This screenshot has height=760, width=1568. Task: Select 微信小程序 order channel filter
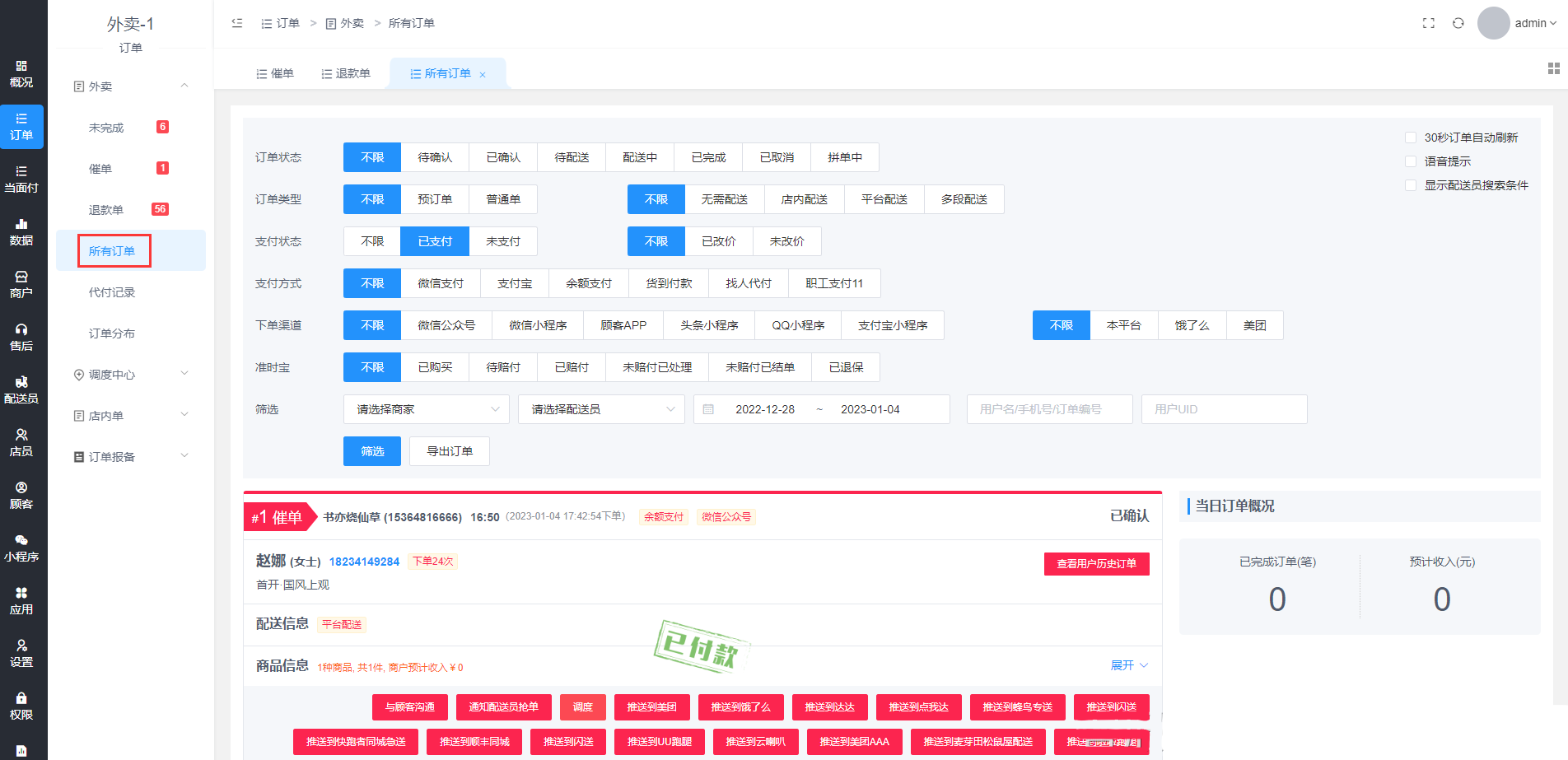click(x=538, y=325)
